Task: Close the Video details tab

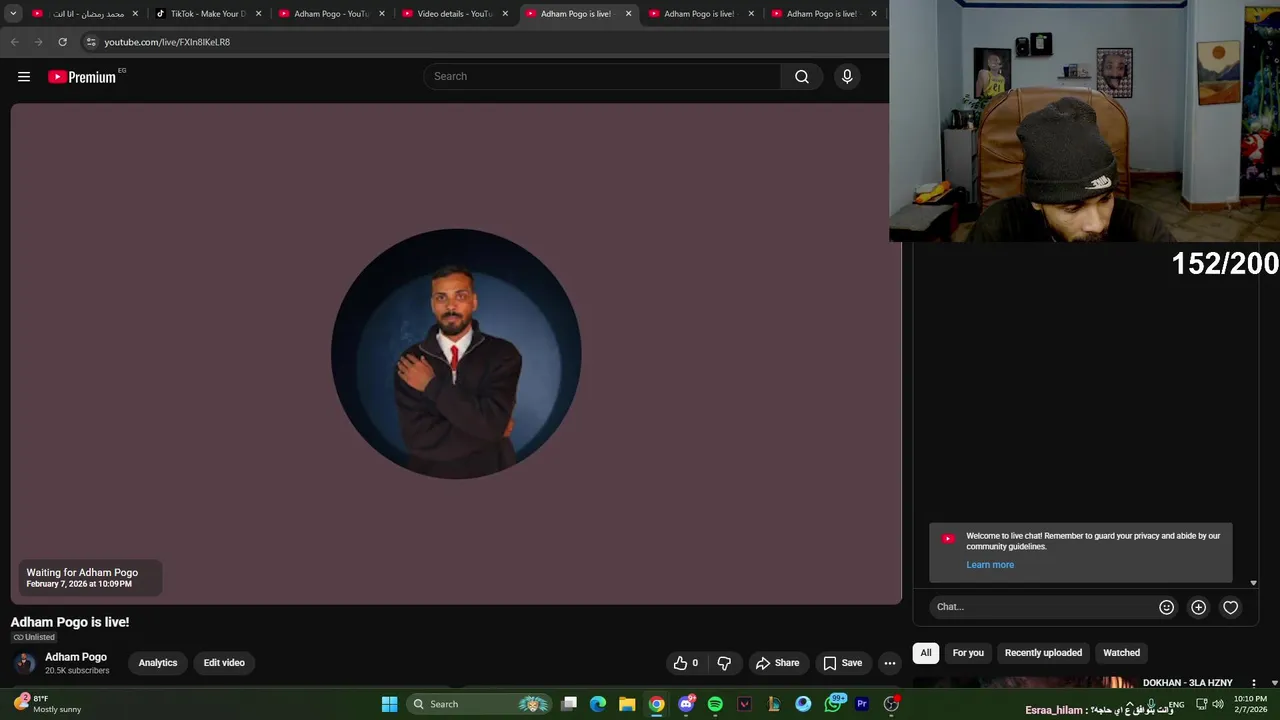Action: pyautogui.click(x=505, y=14)
